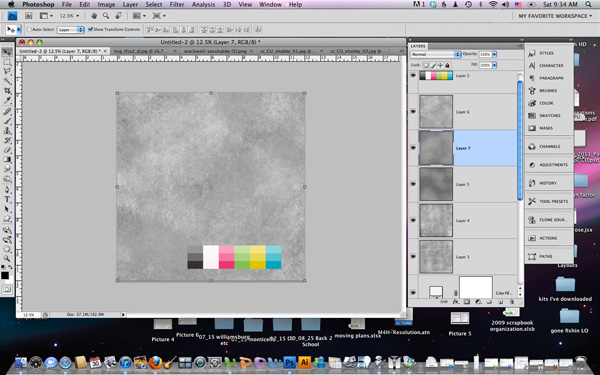Click the Layer 4 thumbnail
This screenshot has width=600, height=375.
pos(436,220)
